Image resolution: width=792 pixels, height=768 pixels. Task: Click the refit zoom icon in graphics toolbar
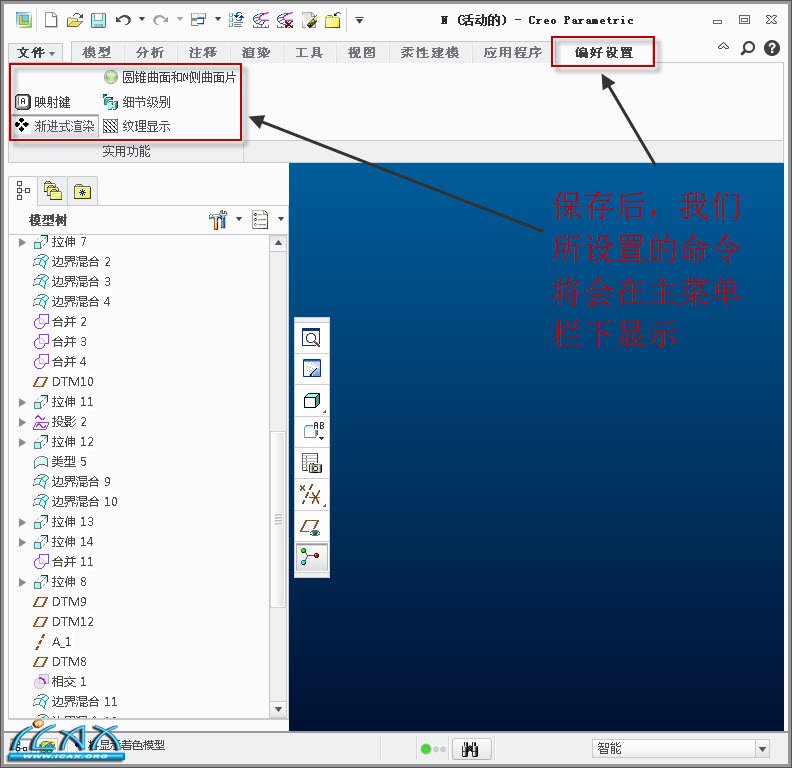pos(312,338)
